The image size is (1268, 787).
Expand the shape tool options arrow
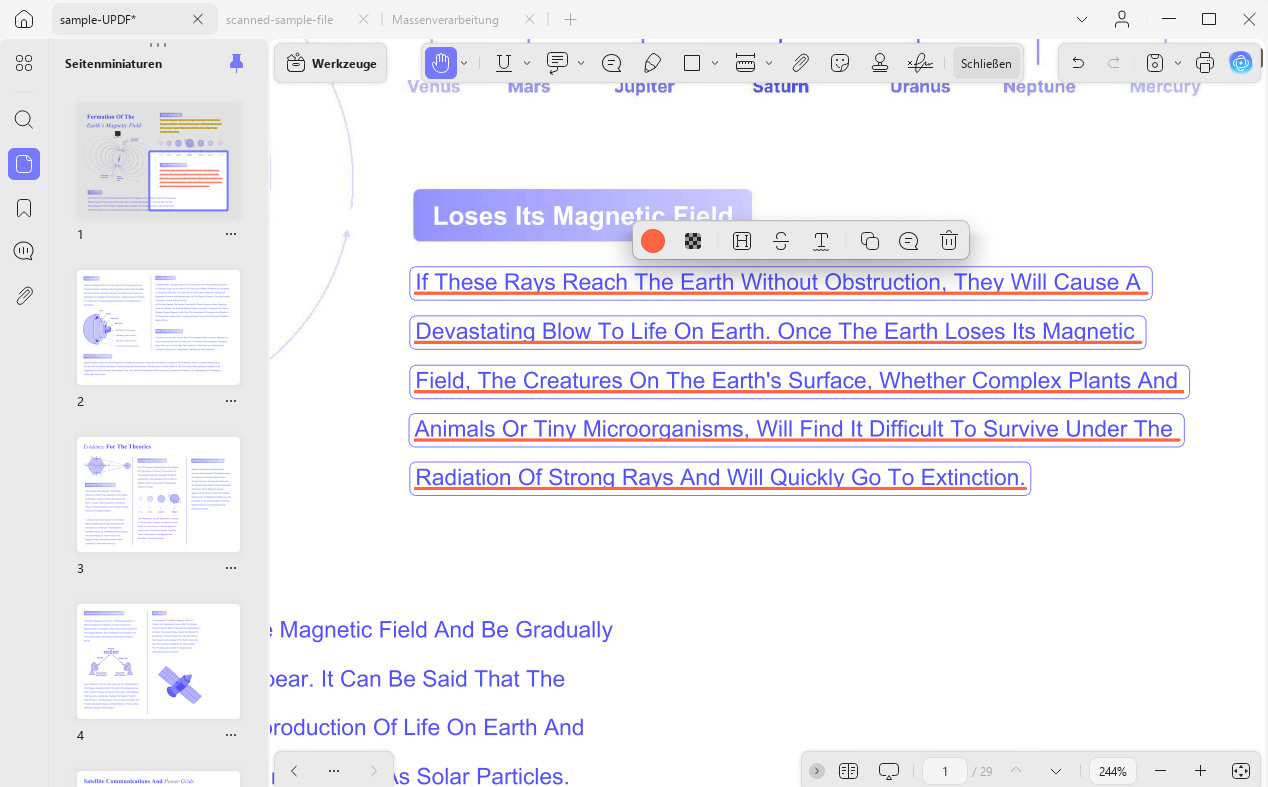pos(715,63)
